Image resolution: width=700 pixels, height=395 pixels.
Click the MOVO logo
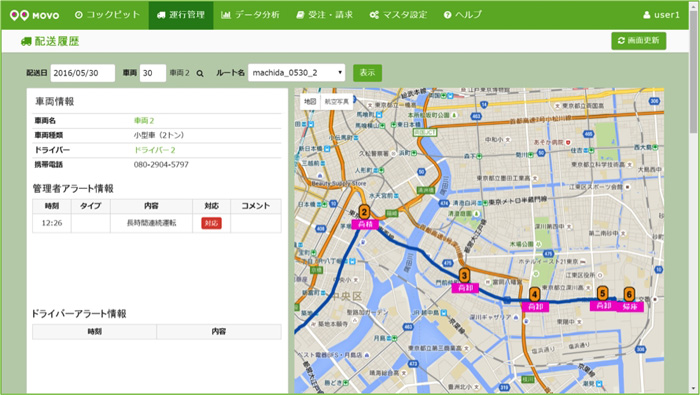[x=34, y=15]
